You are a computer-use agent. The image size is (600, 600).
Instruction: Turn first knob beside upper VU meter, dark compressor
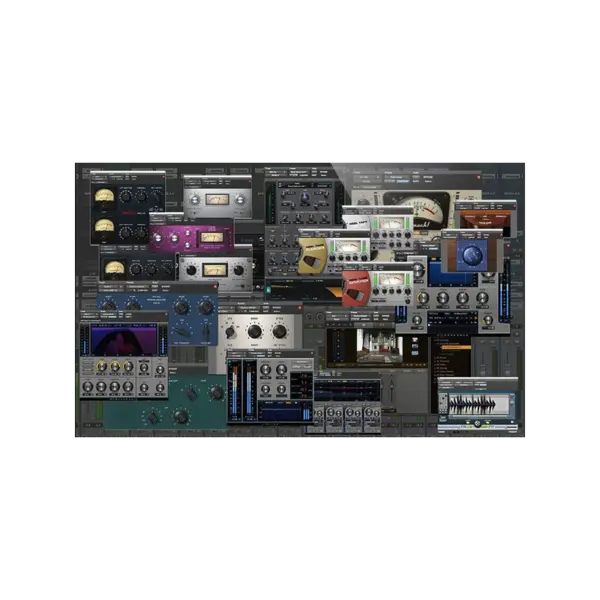coord(126,197)
